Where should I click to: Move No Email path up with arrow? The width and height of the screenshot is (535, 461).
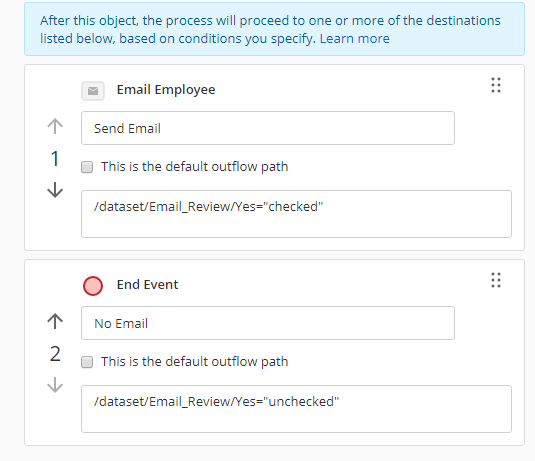pyautogui.click(x=55, y=321)
